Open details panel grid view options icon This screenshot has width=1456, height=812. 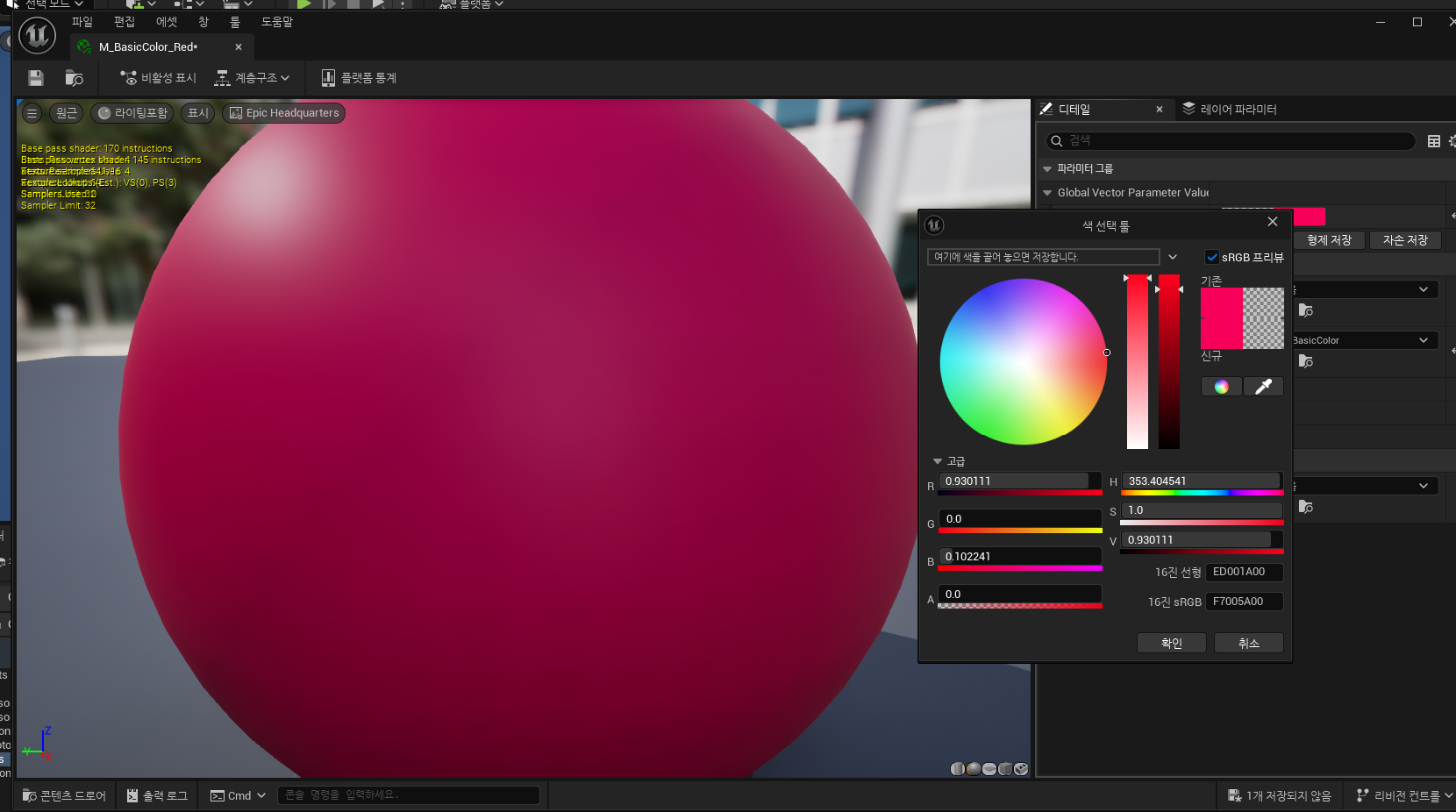click(x=1434, y=141)
